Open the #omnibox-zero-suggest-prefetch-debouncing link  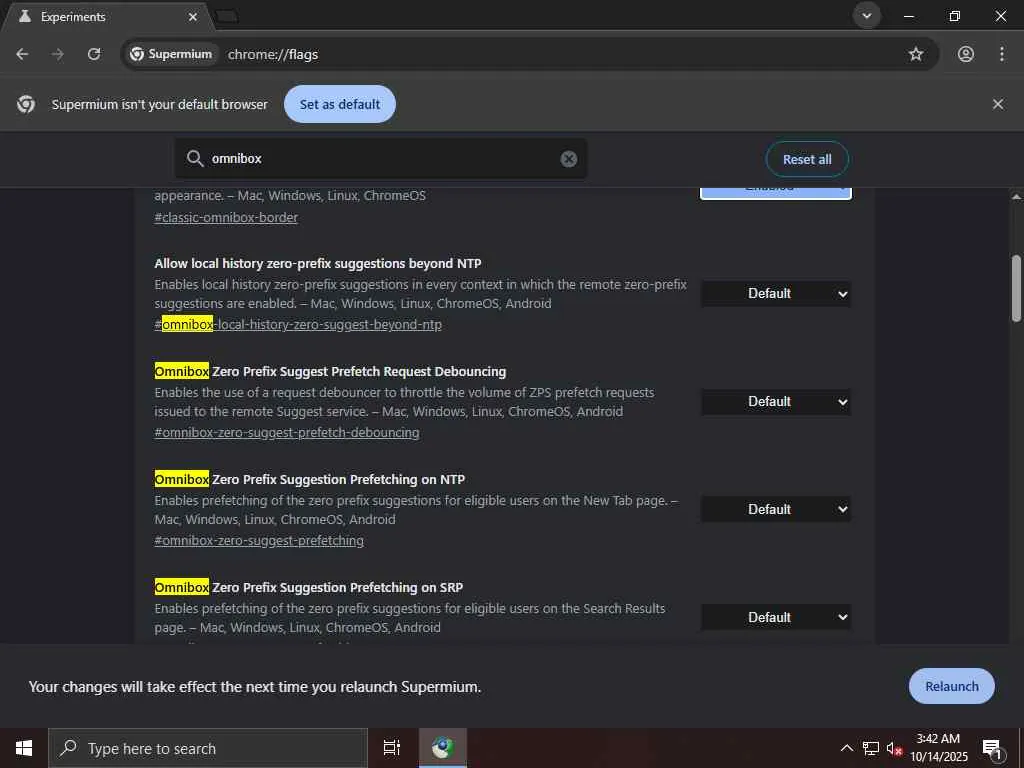click(x=287, y=432)
